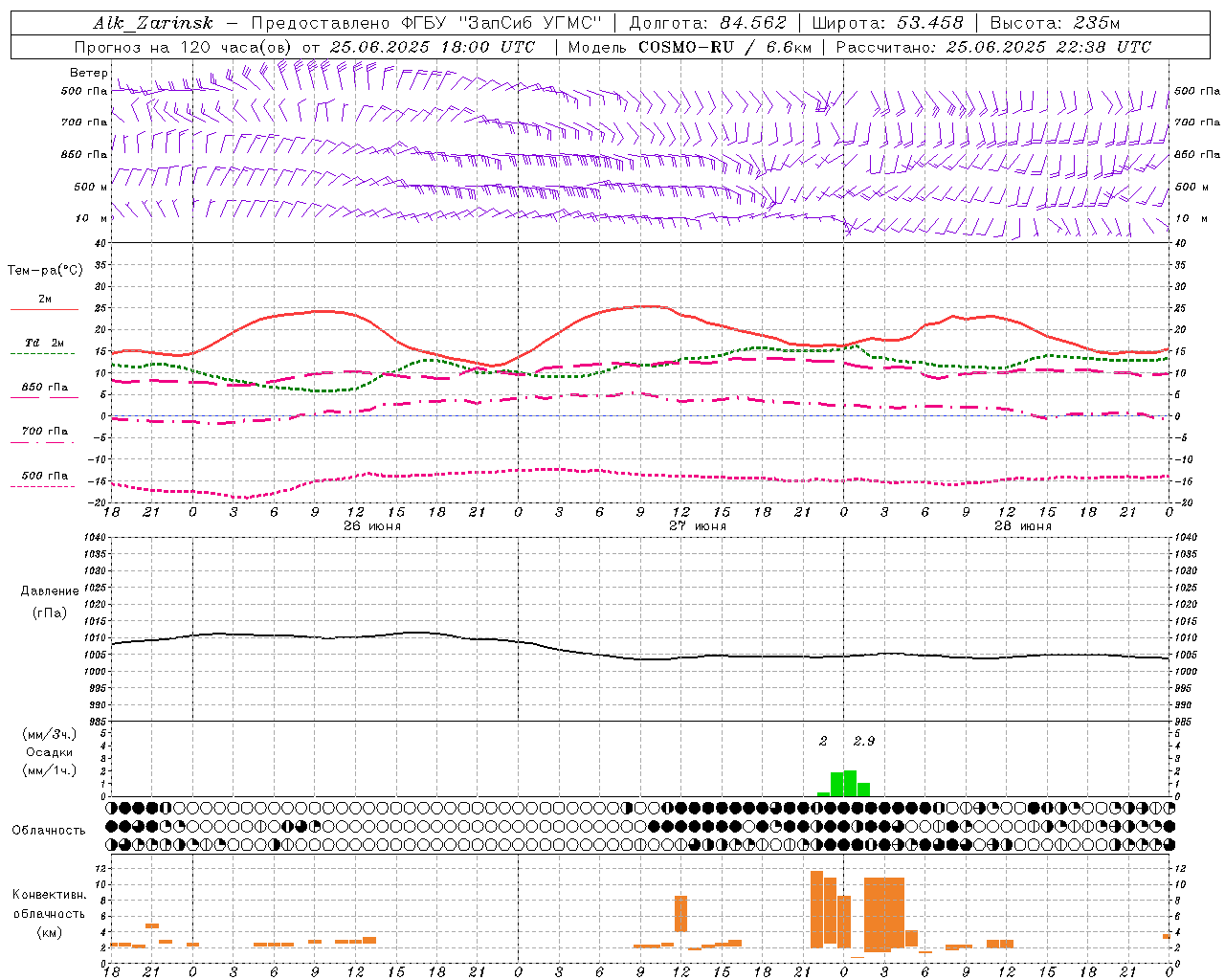The height and width of the screenshot is (980, 1225).
Task: Click the 10 м wind level label on the left
Action: [92, 218]
